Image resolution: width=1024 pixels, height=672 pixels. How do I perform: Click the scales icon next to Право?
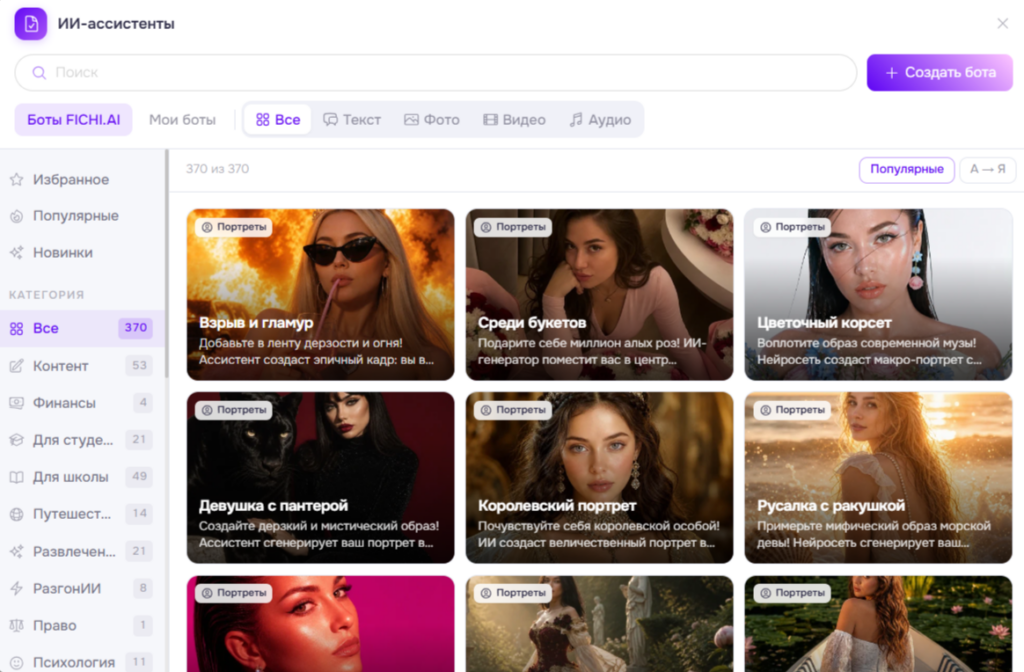16,626
